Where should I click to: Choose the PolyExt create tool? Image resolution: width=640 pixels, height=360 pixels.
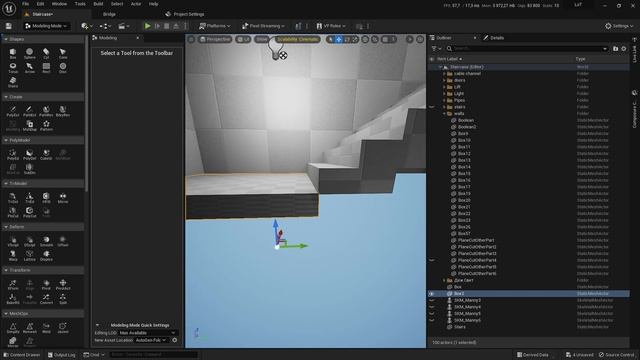[x=13, y=111]
